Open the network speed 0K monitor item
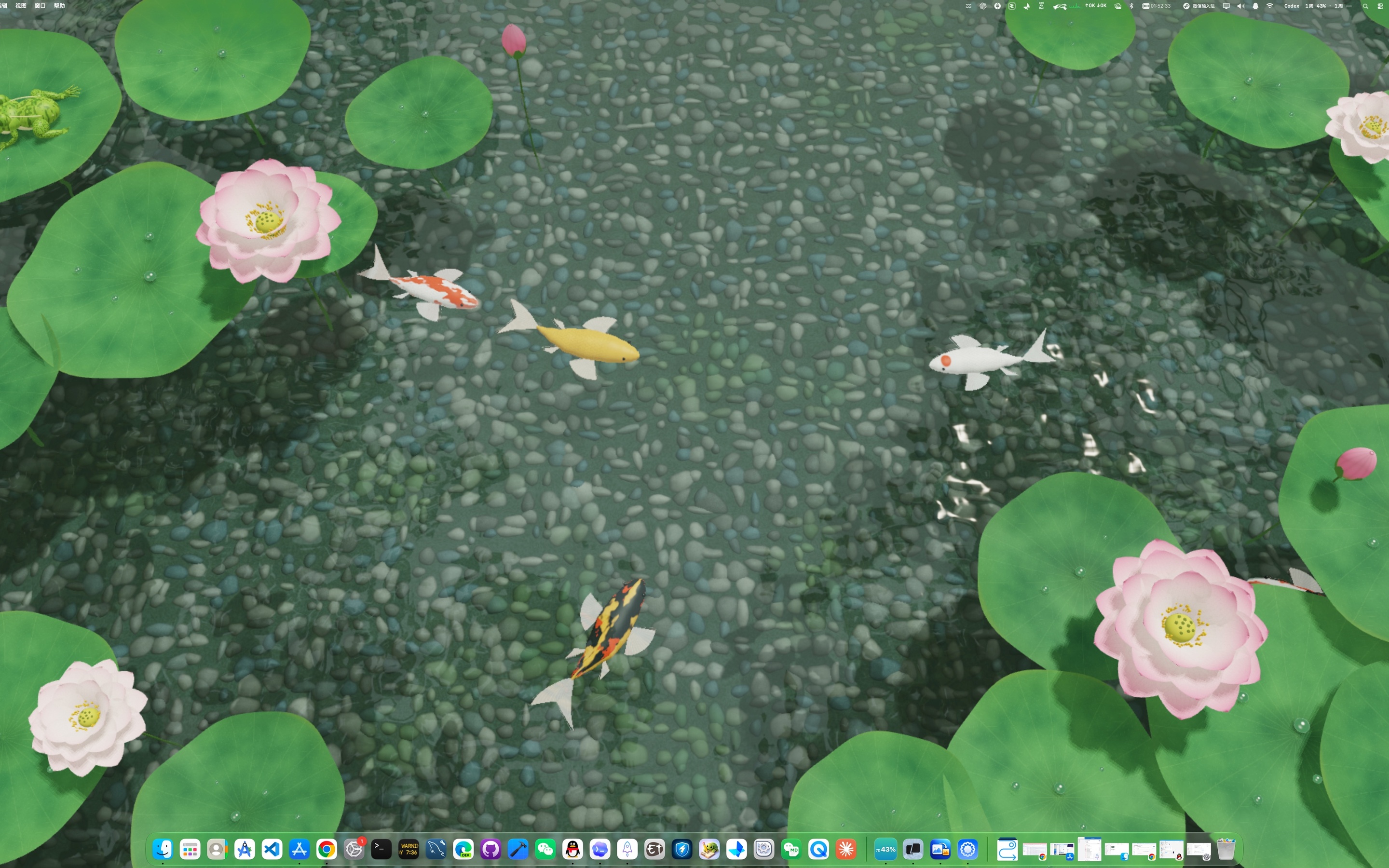 coord(1096,6)
